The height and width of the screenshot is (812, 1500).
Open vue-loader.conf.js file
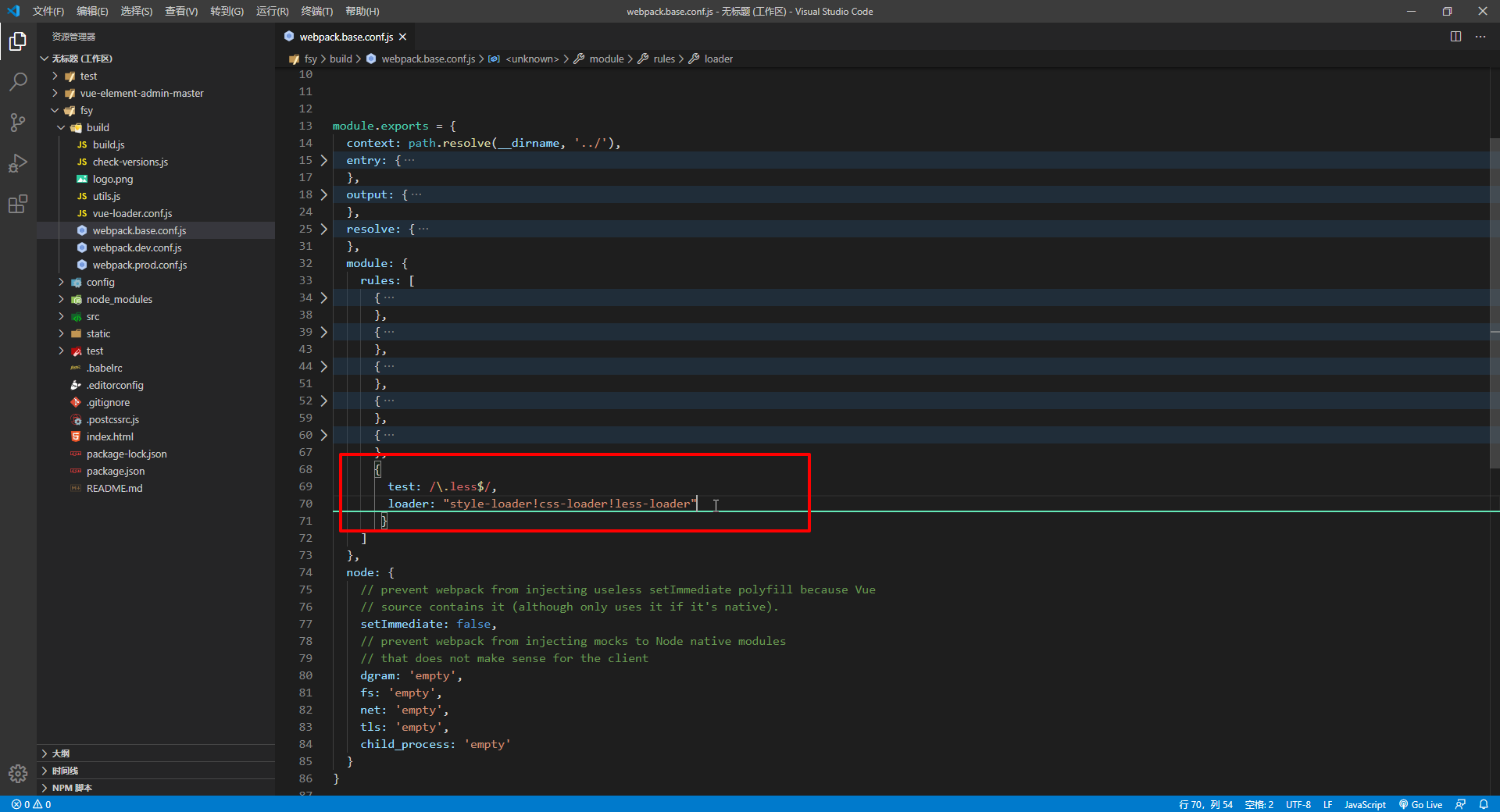coord(155,213)
